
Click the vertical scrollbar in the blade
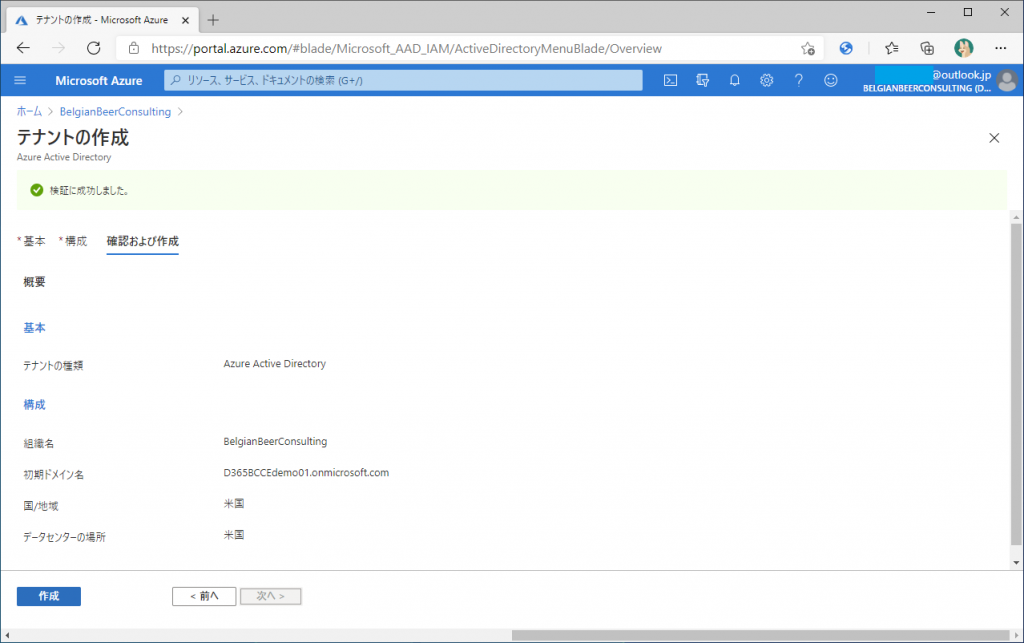pos(1016,385)
